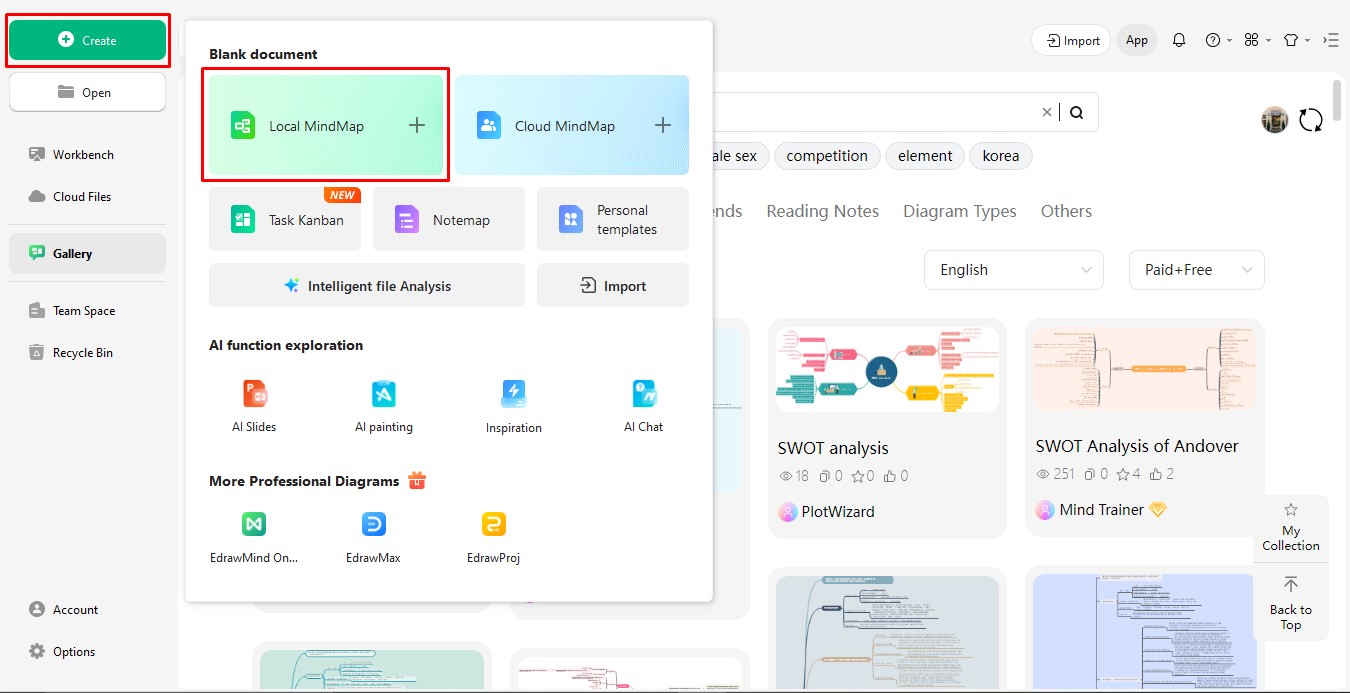Click the gift icon beside More Professional Diagrams
Image resolution: width=1350 pixels, height=693 pixels.
coord(417,481)
